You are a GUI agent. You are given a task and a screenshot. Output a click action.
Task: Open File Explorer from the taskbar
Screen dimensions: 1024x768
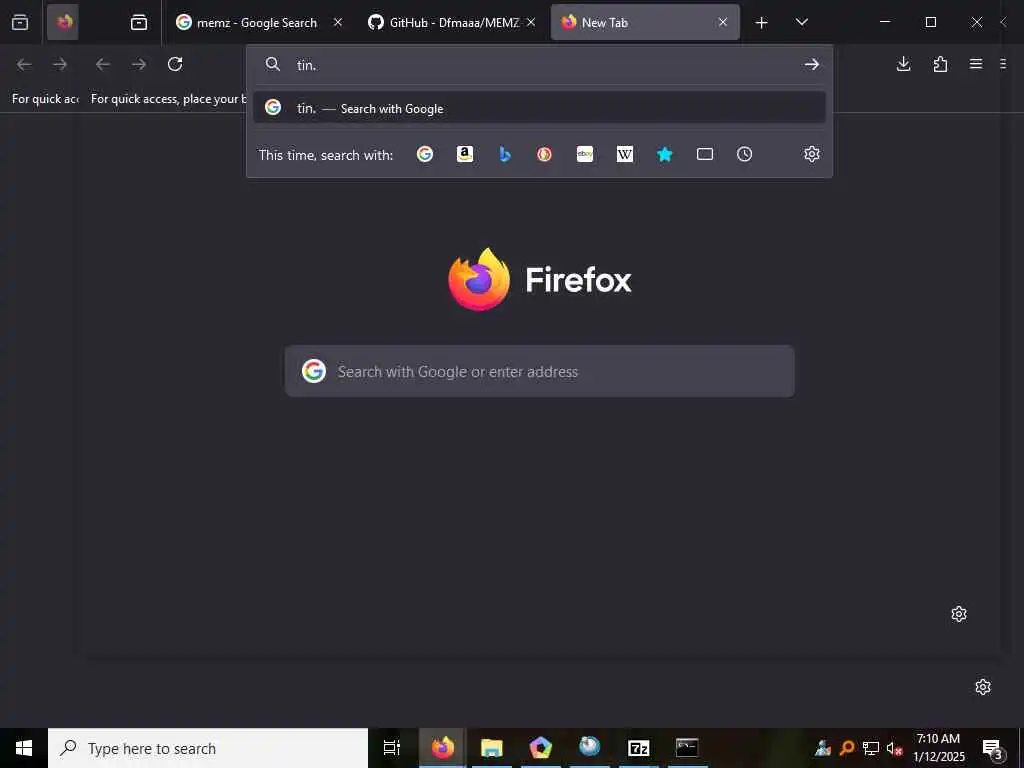(x=491, y=748)
